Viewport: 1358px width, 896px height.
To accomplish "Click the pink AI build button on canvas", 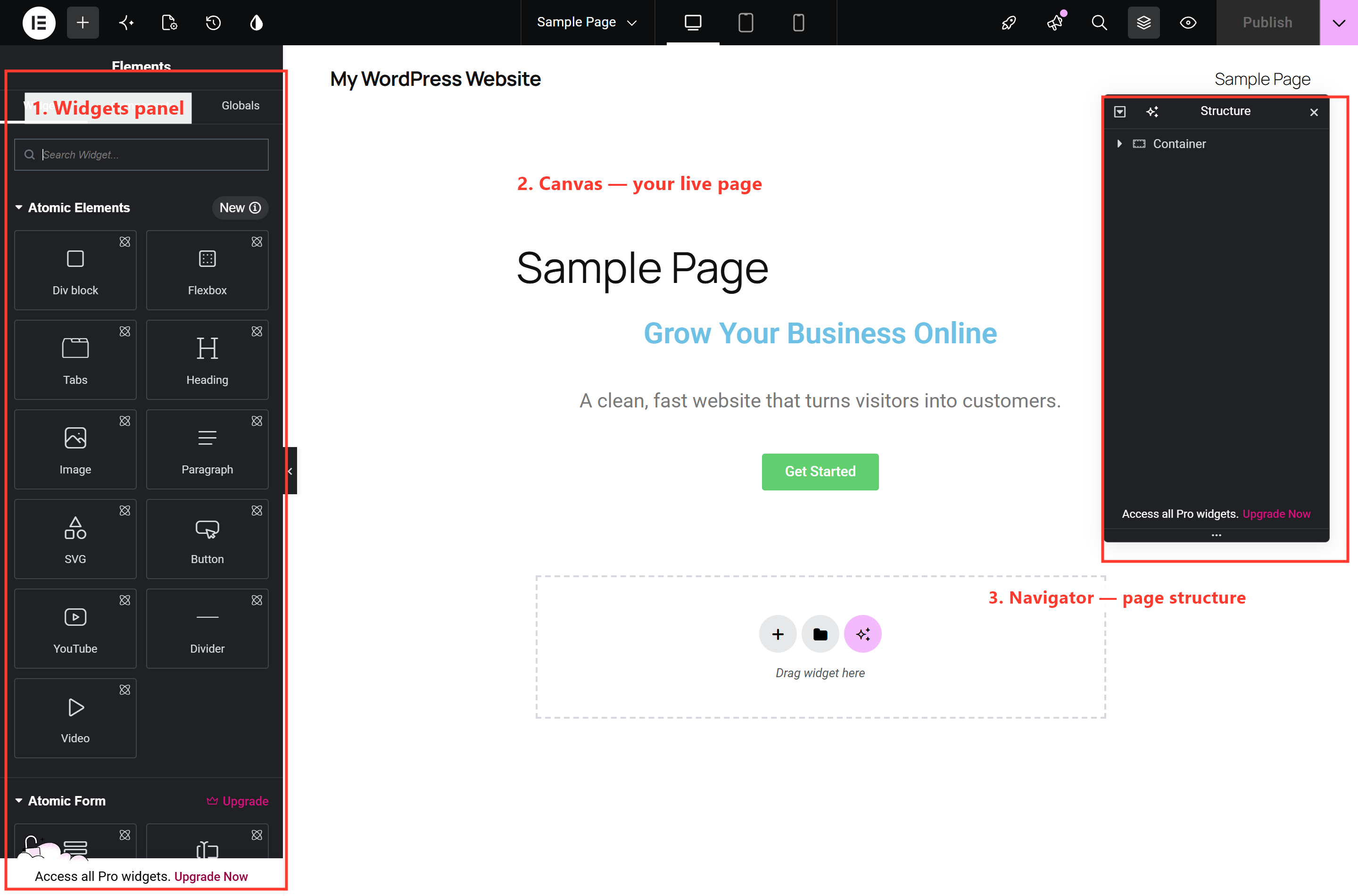I will 863,634.
